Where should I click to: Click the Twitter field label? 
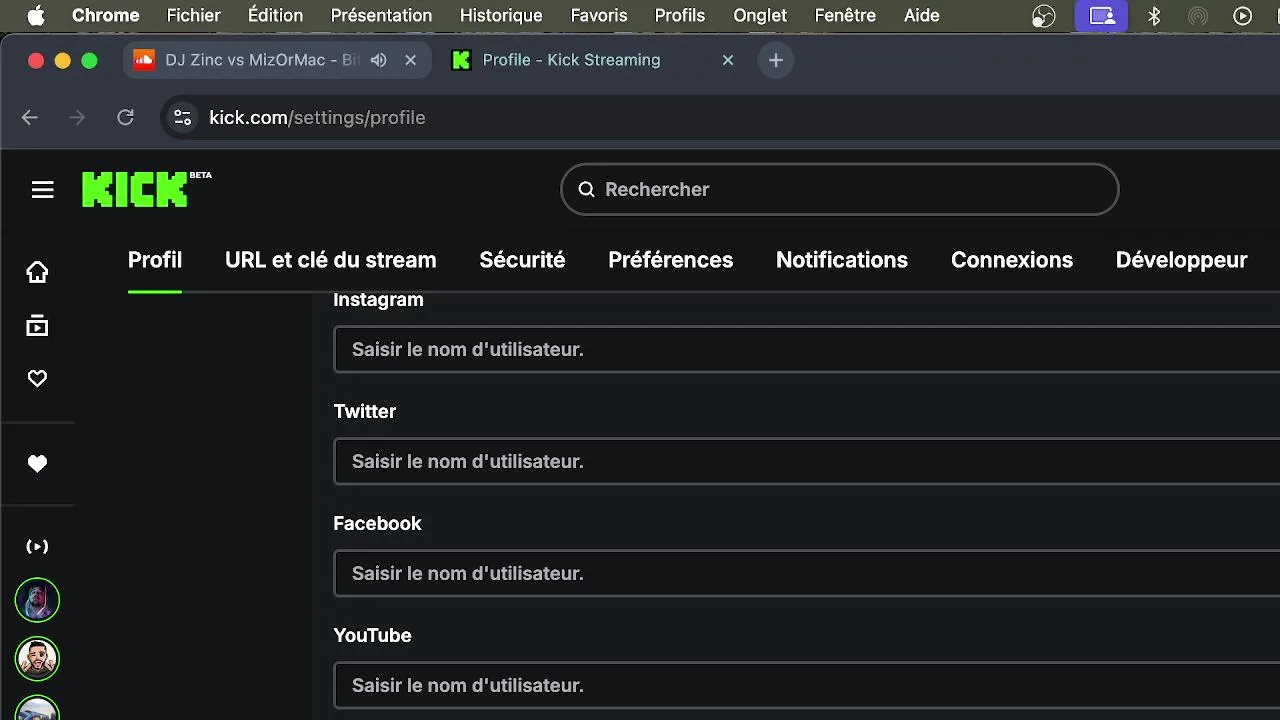[x=365, y=412]
